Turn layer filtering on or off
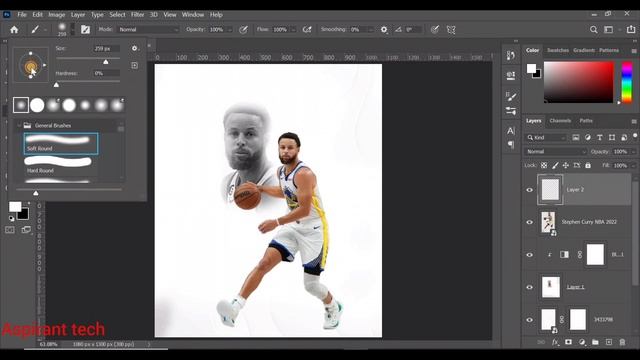 (635, 136)
